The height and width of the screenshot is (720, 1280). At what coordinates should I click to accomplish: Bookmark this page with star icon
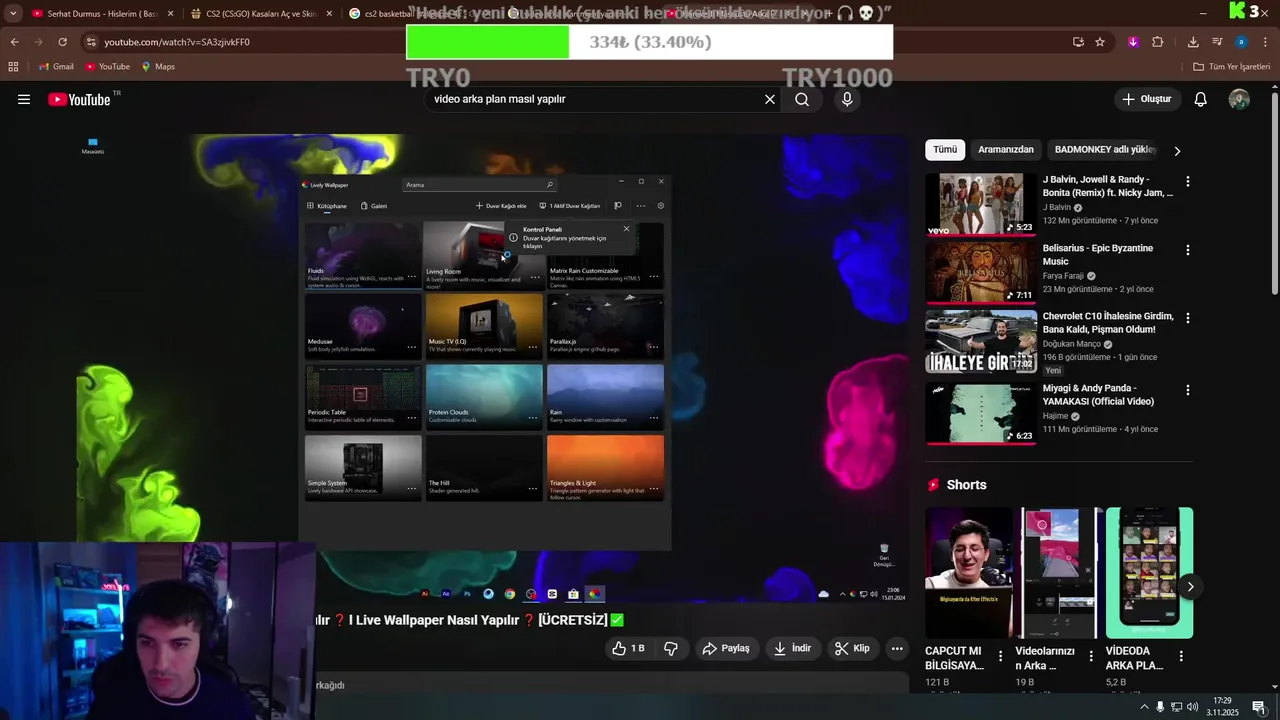pos(1100,42)
